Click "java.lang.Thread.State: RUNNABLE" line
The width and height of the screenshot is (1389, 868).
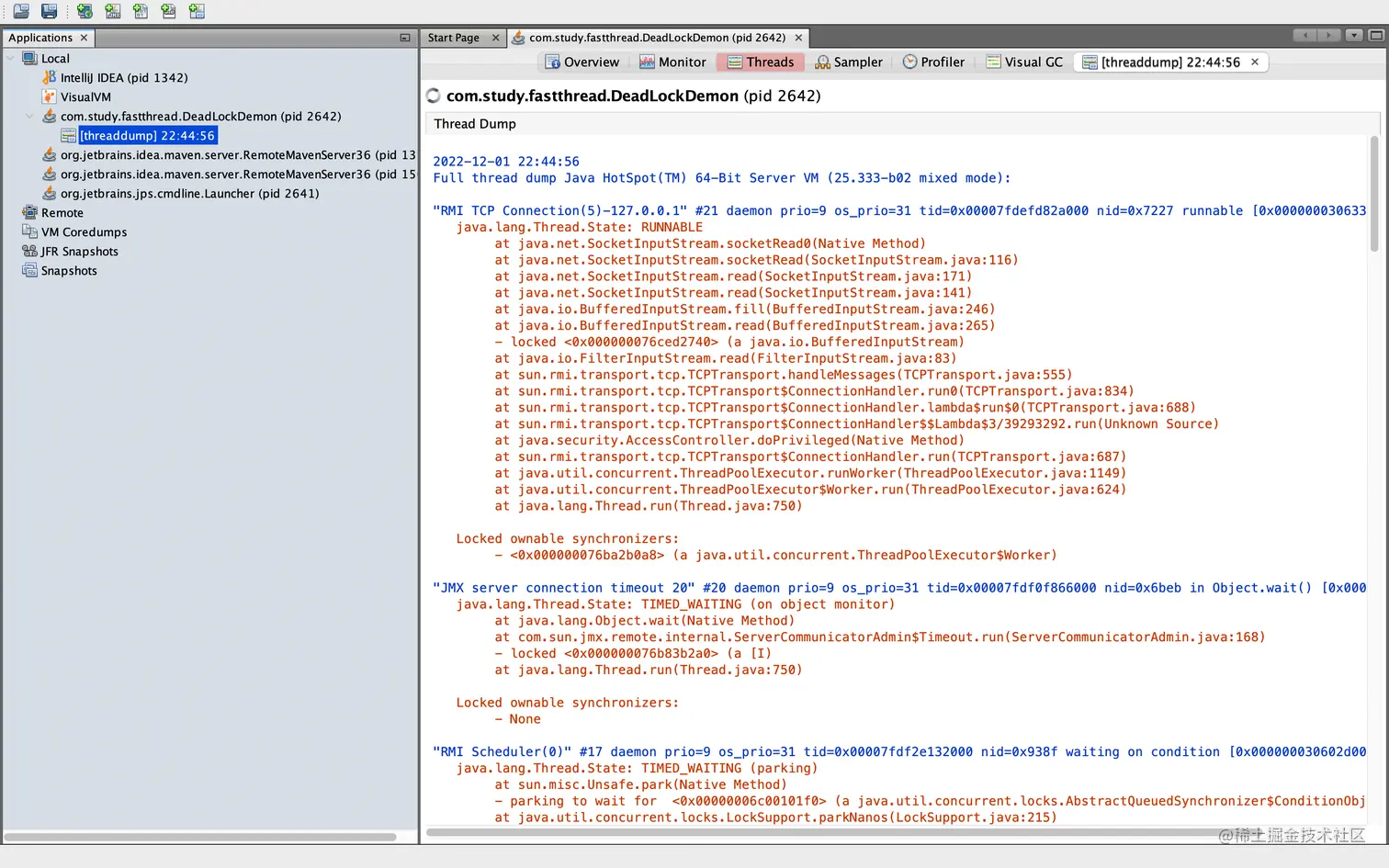pos(580,227)
